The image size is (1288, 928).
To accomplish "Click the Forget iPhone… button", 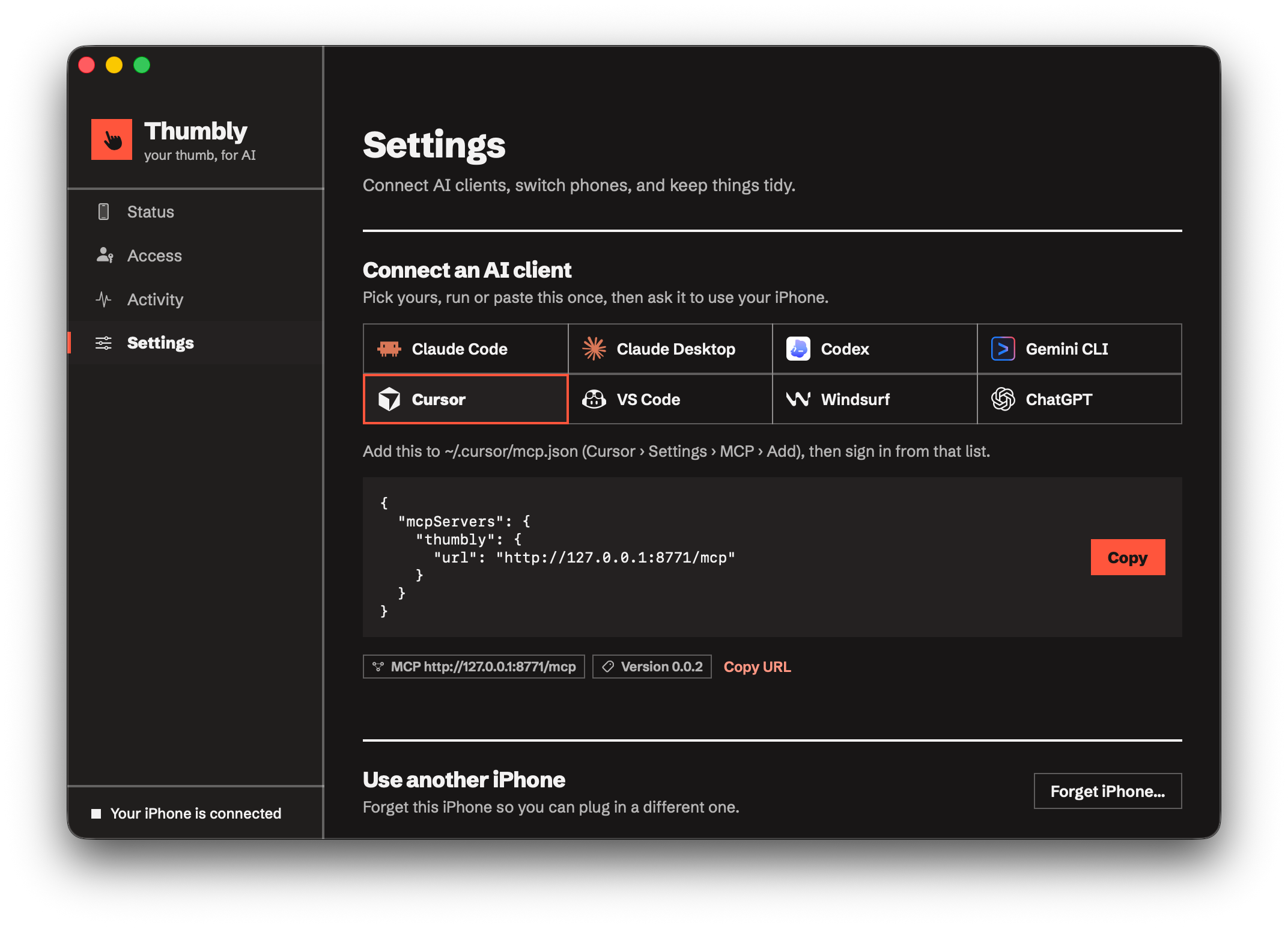I will tap(1108, 792).
